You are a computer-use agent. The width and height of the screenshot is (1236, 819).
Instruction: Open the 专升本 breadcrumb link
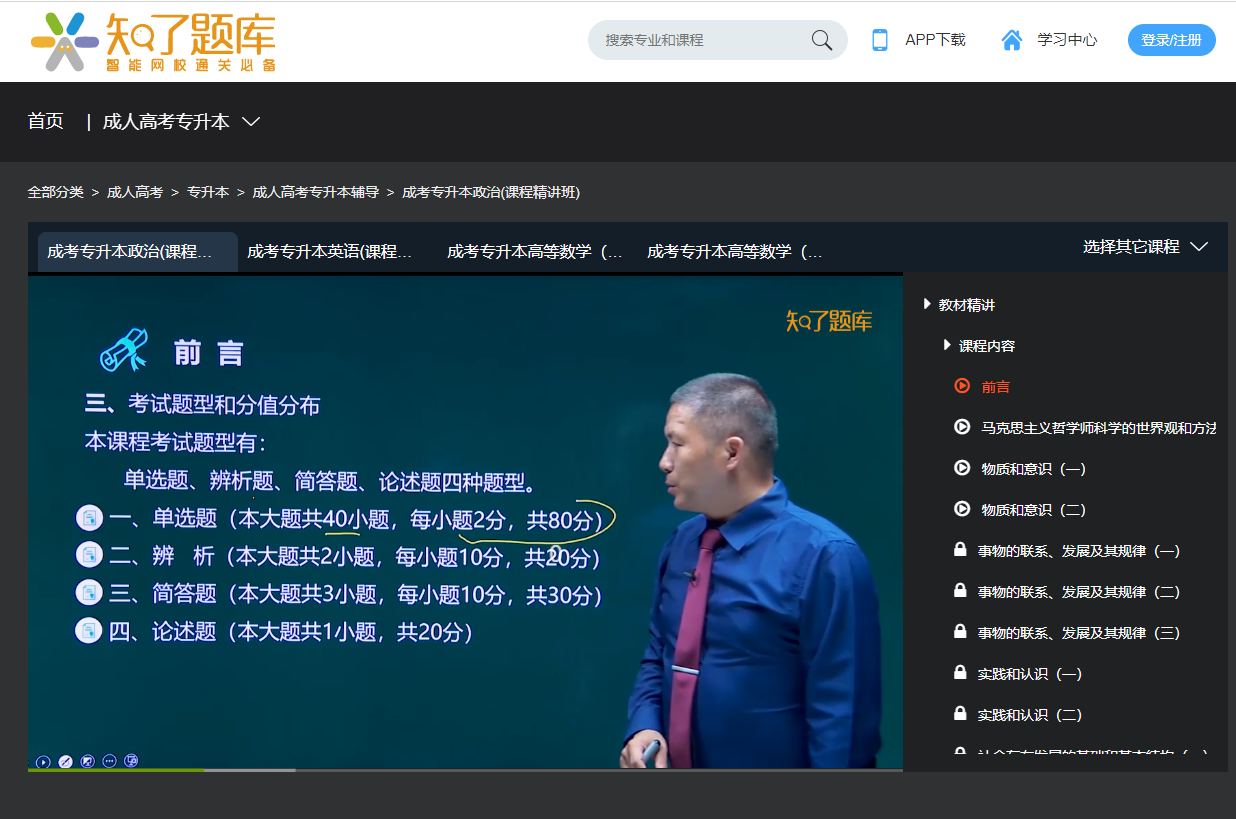tap(208, 193)
